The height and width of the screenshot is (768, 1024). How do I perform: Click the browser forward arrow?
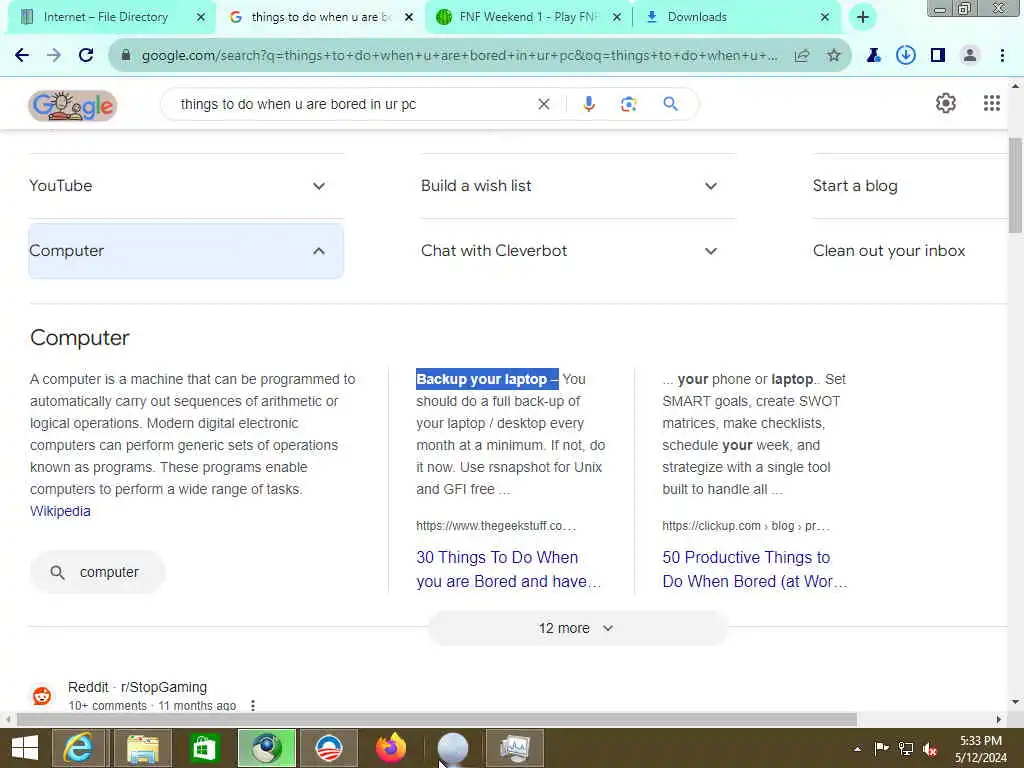pos(54,56)
